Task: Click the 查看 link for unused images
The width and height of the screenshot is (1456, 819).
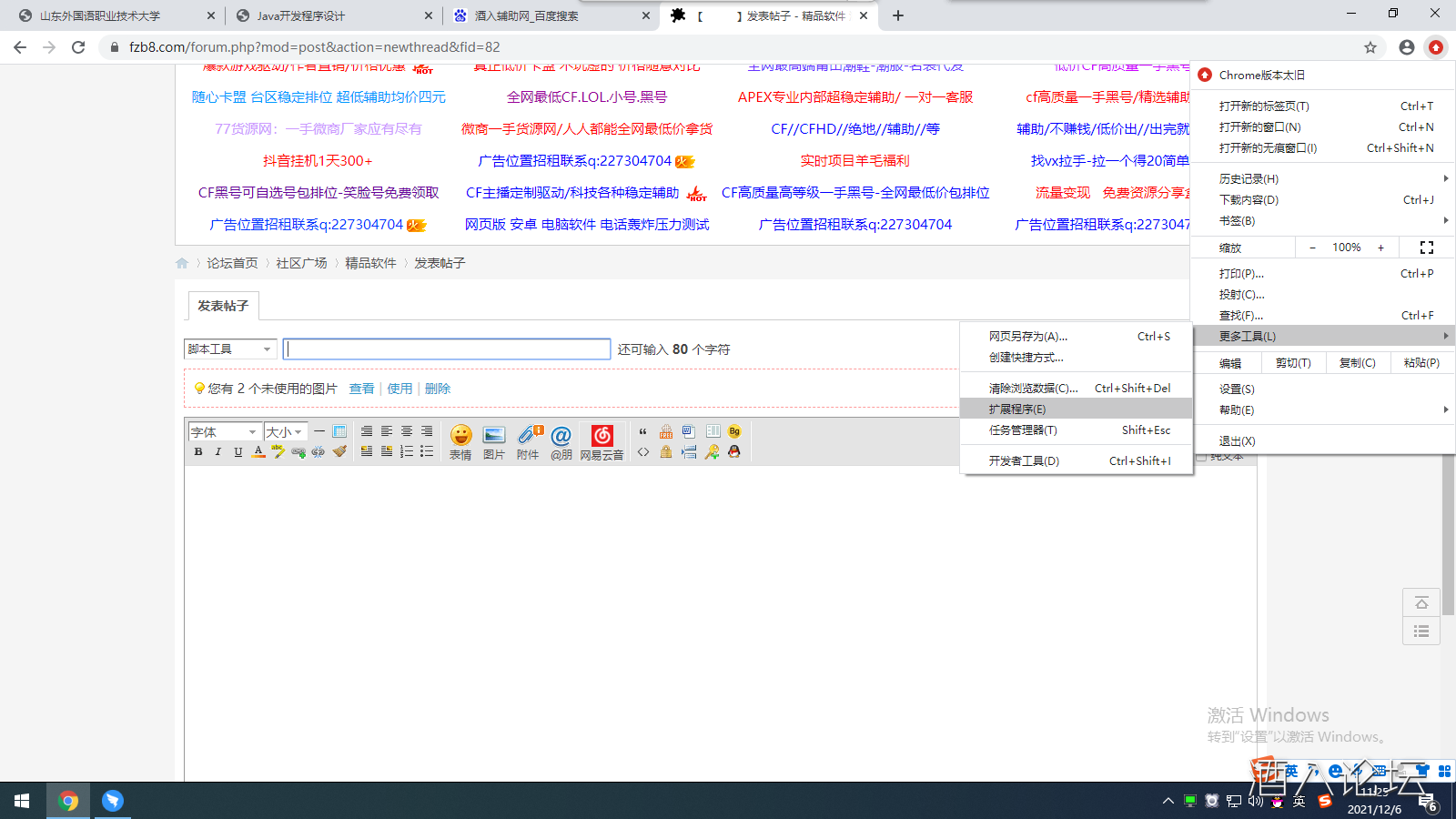Action: pos(361,389)
